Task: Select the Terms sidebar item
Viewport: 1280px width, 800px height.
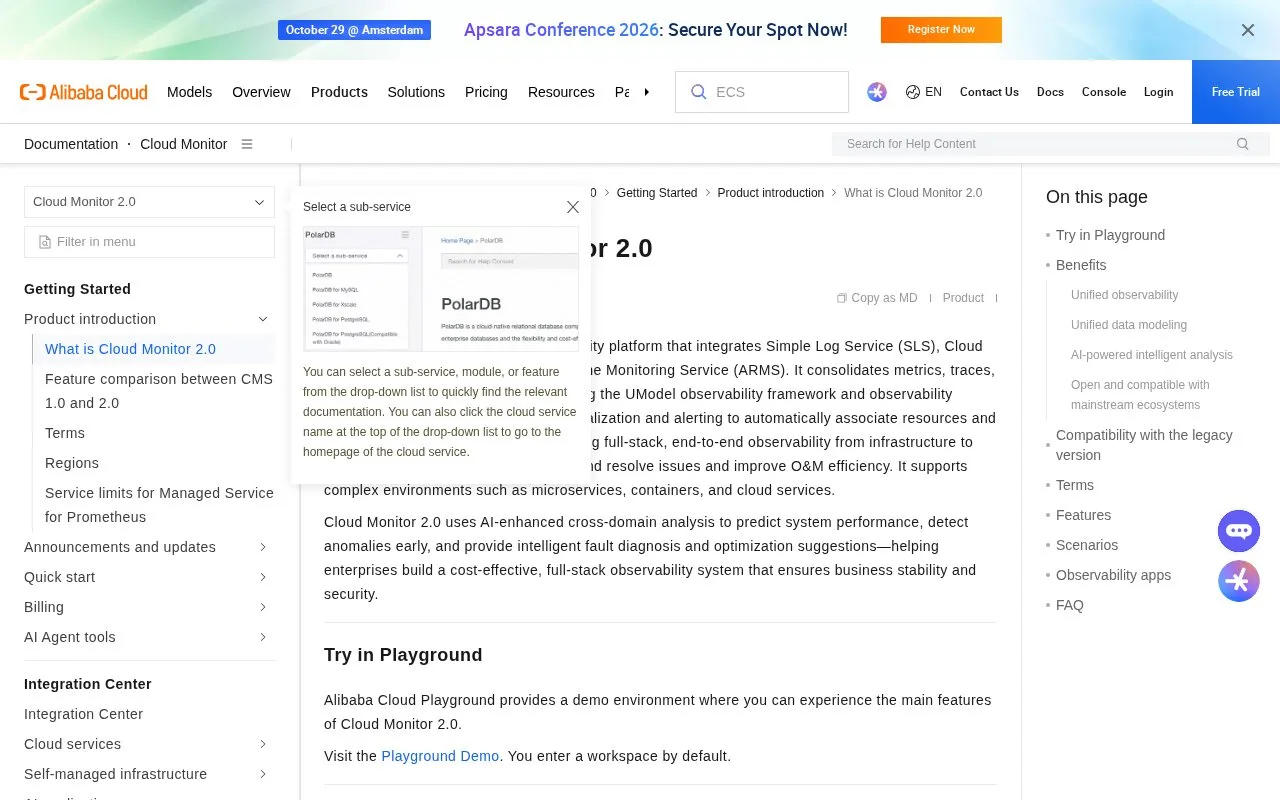Action: 65,433
